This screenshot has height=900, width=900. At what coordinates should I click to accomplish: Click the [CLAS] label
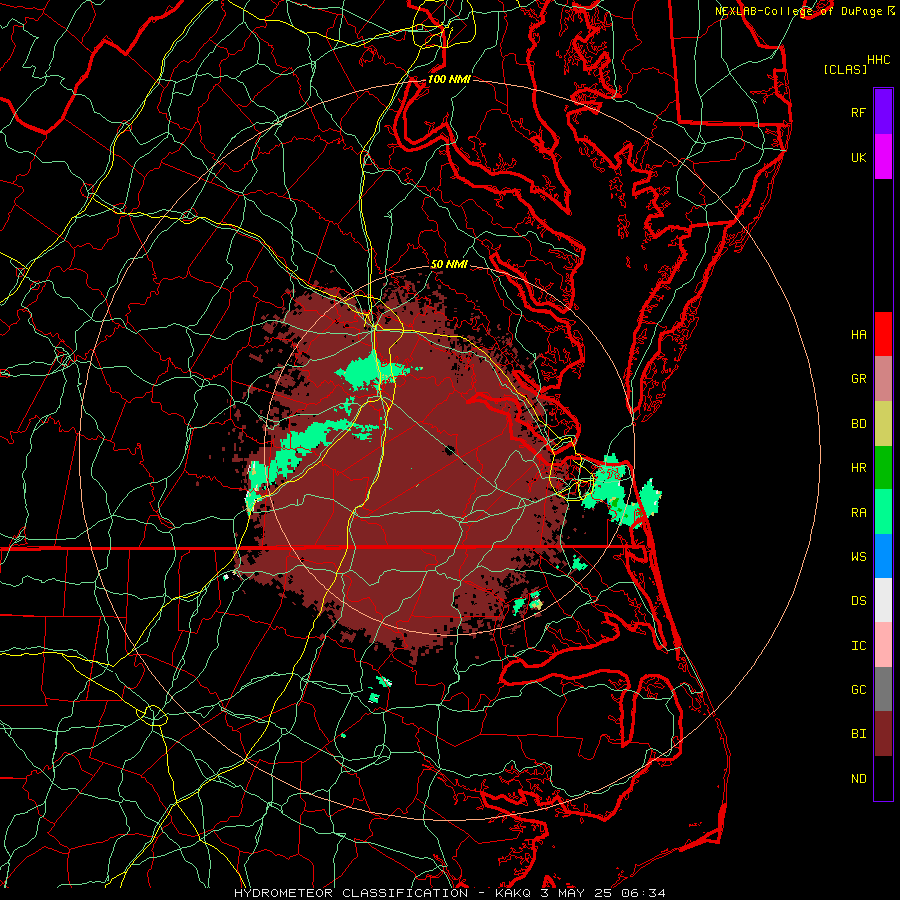pos(845,70)
